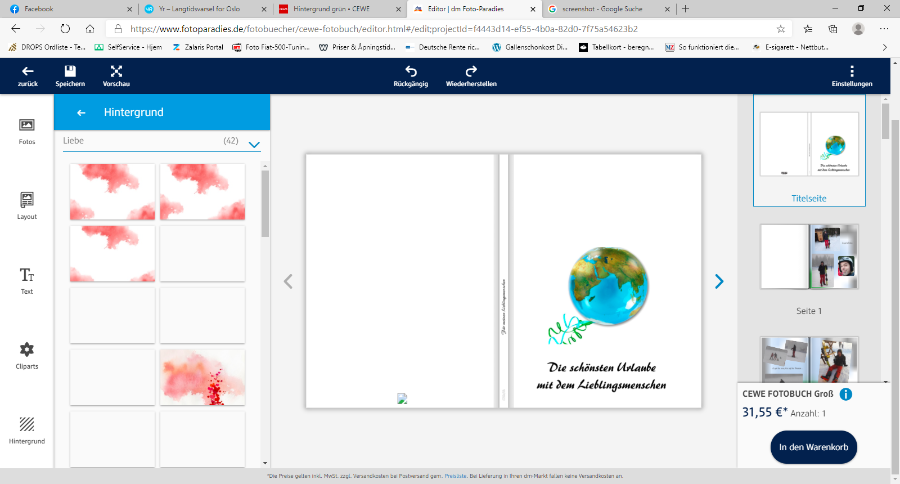This screenshot has height=484, width=900.
Task: Click back arrow in Hintergrund header
Action: (x=81, y=113)
